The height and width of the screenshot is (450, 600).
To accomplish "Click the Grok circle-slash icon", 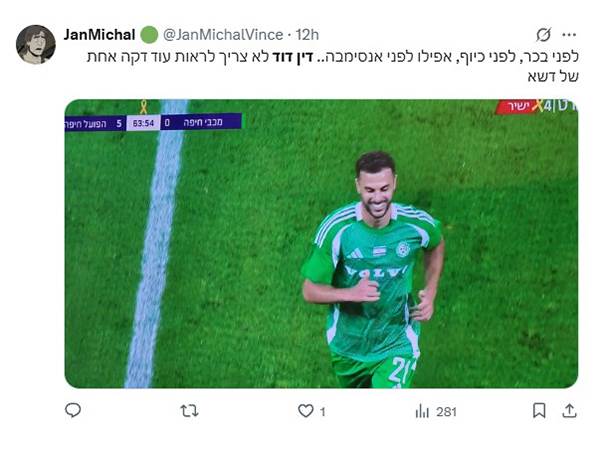I will [543, 35].
